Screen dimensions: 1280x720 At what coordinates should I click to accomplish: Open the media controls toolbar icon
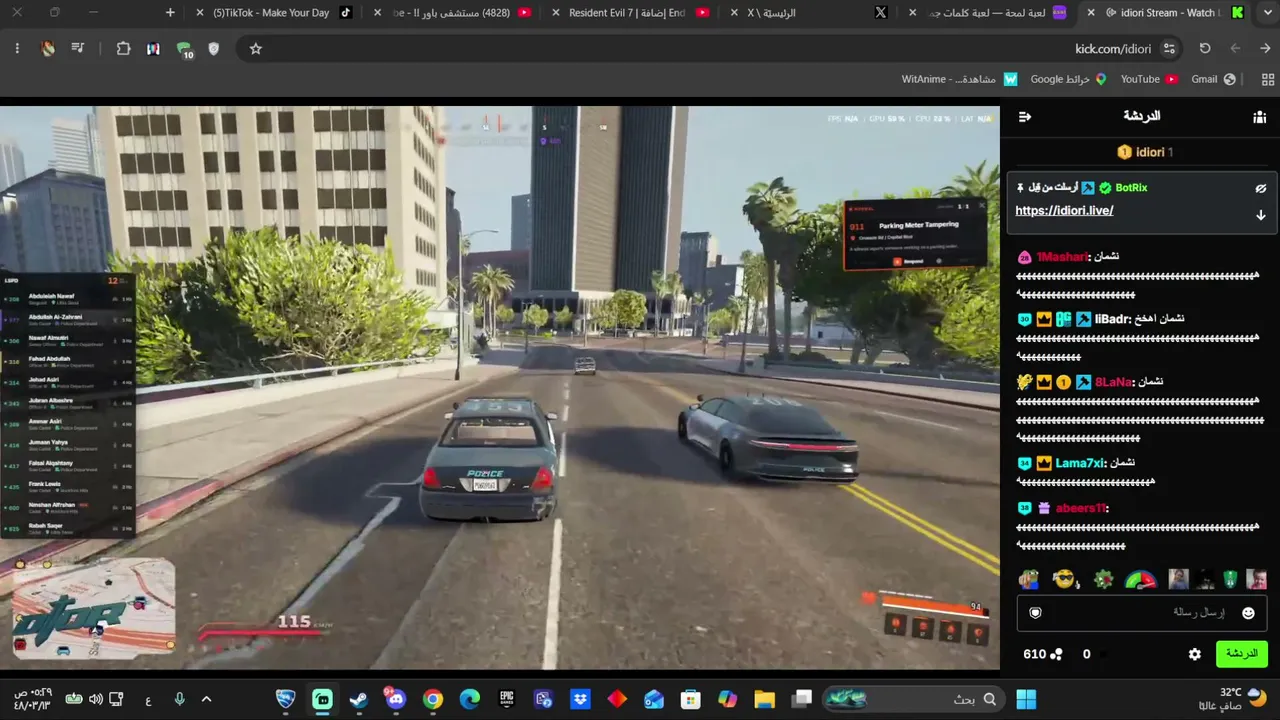78,49
